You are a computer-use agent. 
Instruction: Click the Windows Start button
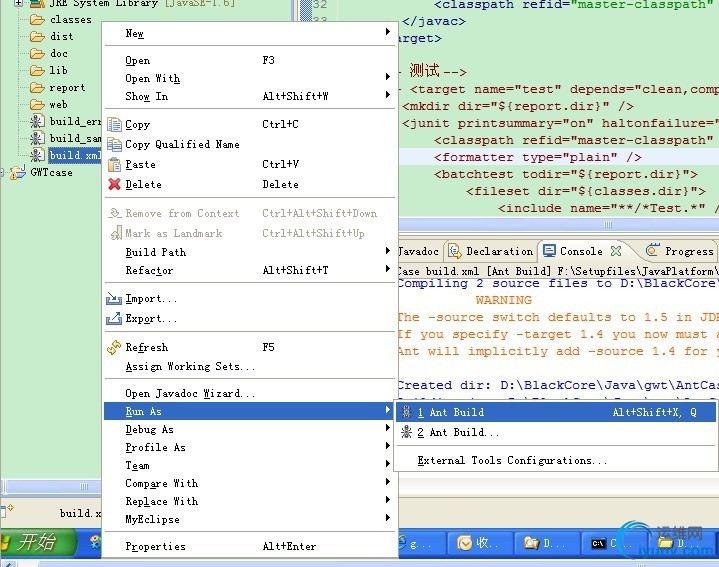coord(38,543)
